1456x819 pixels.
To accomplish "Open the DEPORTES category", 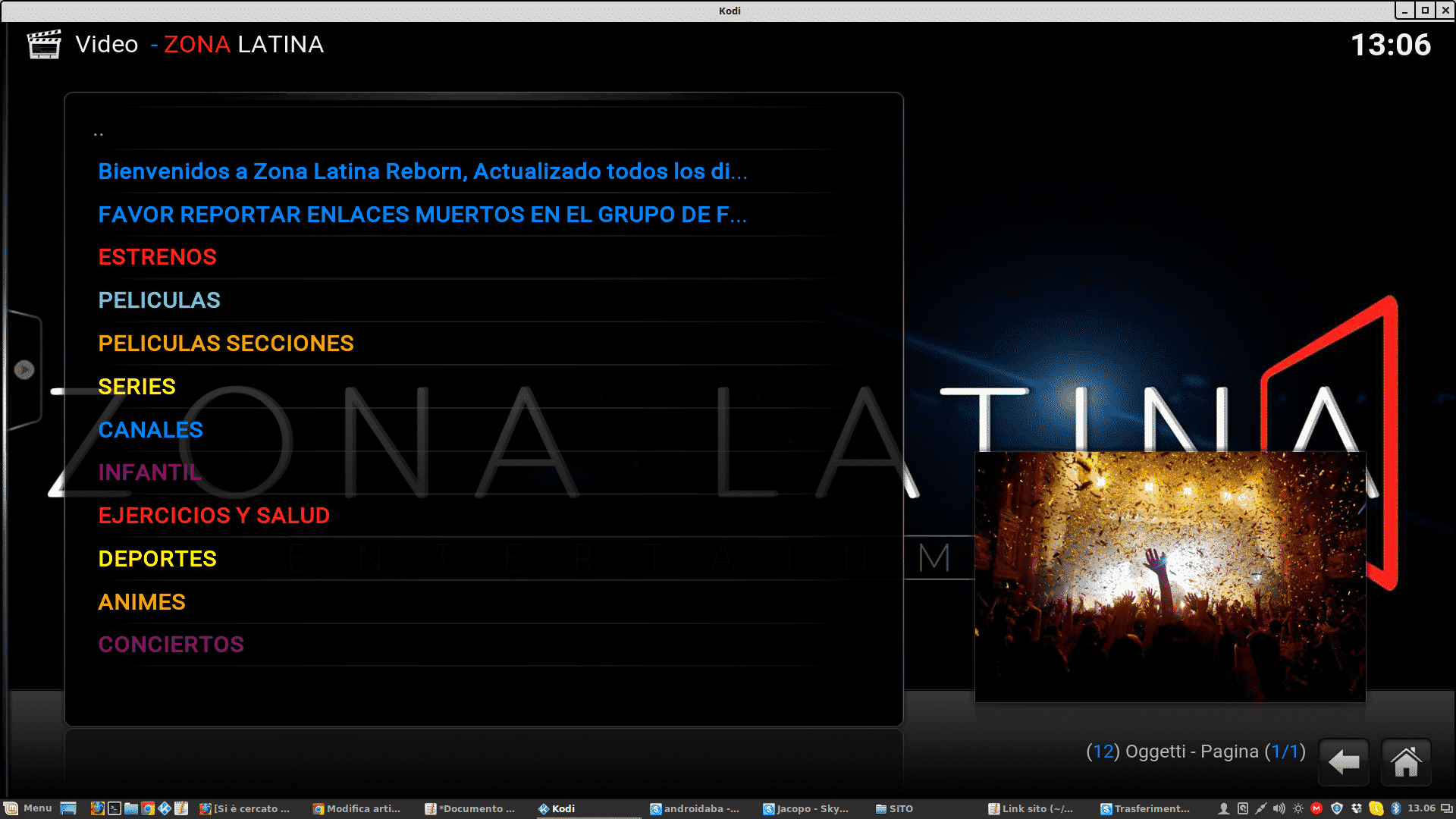I will coord(483,559).
